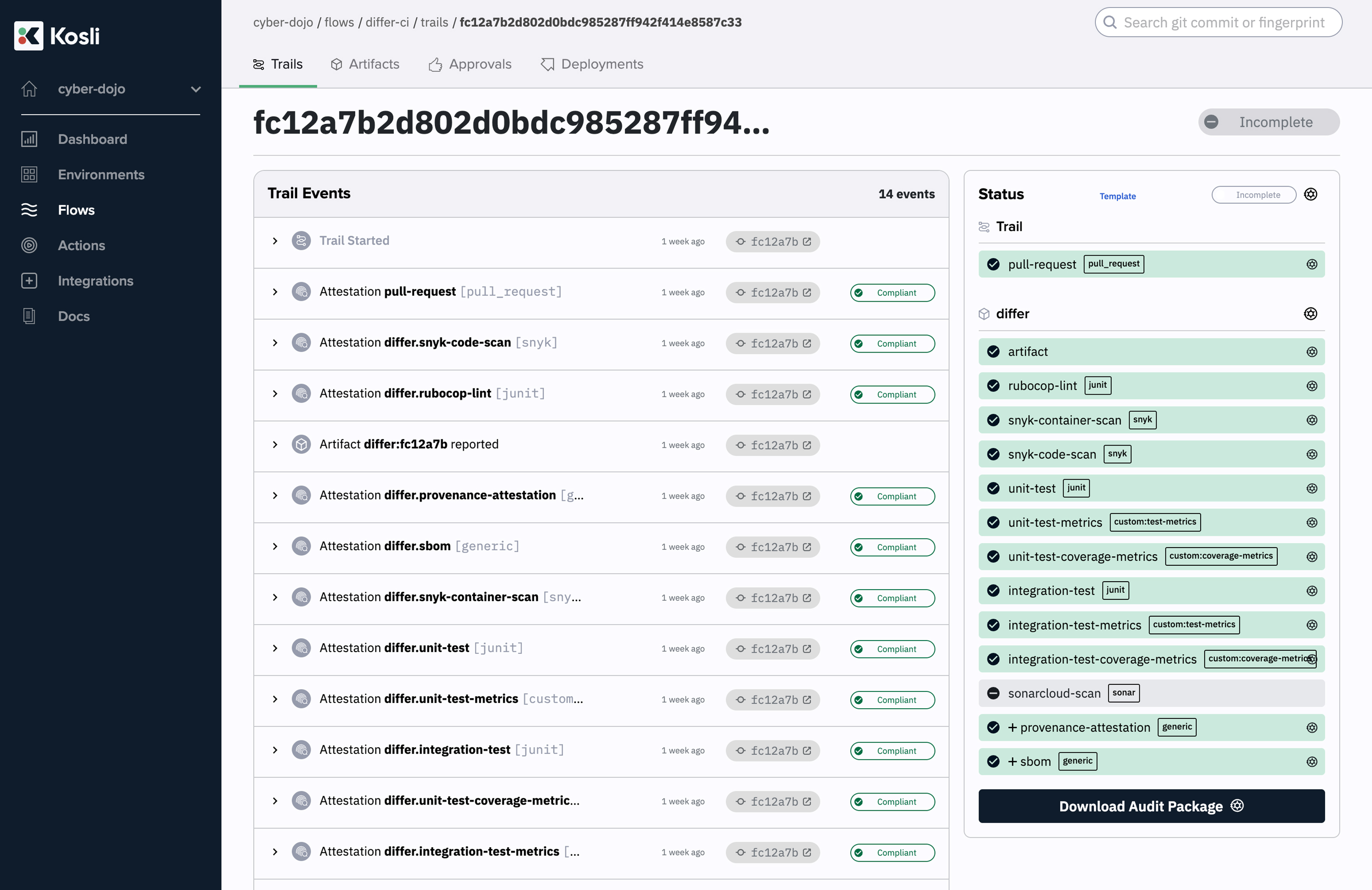
Task: Click the flows breadcrumb link
Action: click(x=339, y=23)
